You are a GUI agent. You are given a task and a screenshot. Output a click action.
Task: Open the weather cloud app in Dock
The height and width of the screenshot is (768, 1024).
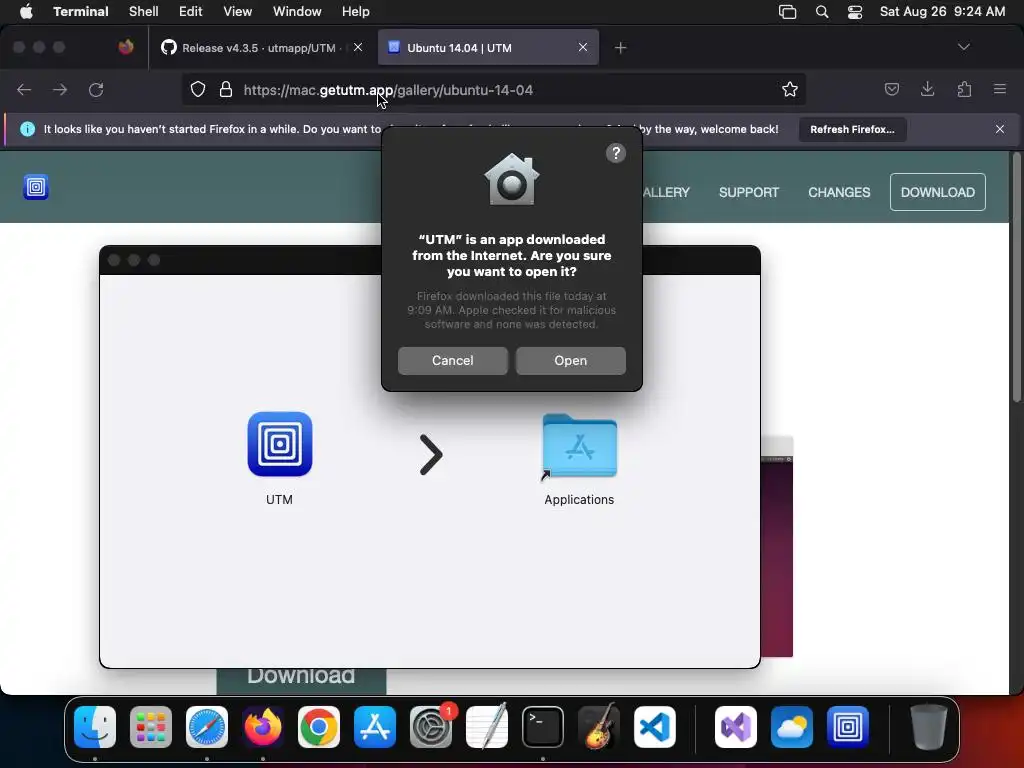click(792, 727)
